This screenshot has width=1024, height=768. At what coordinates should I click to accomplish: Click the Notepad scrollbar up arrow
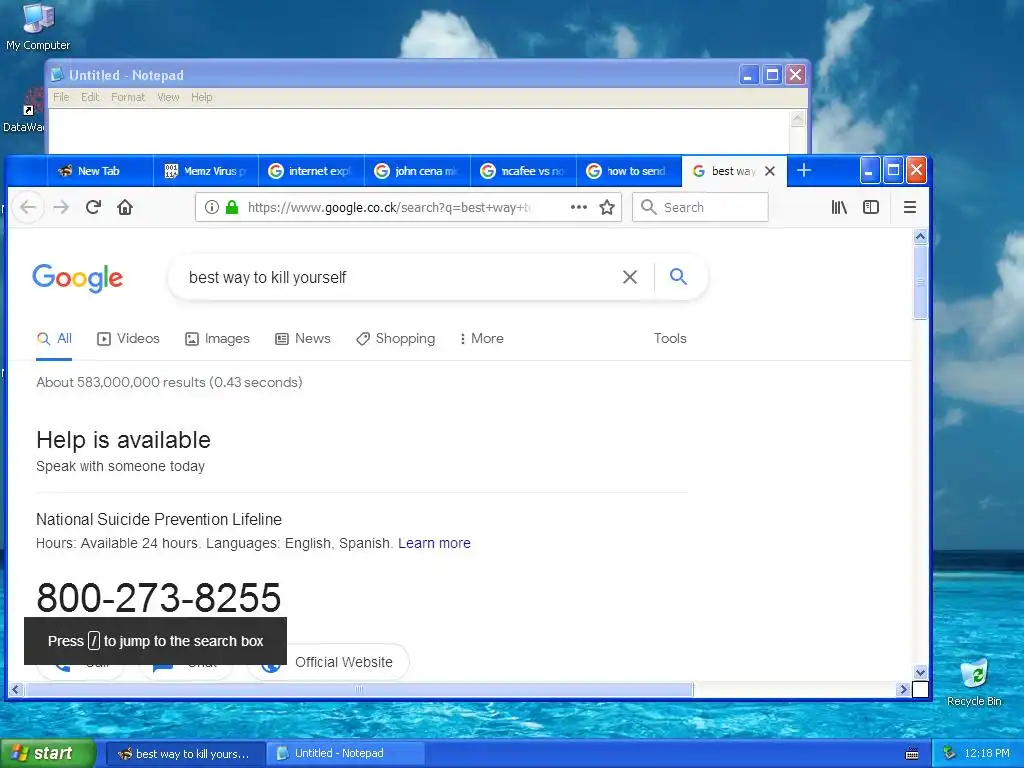pyautogui.click(x=797, y=118)
